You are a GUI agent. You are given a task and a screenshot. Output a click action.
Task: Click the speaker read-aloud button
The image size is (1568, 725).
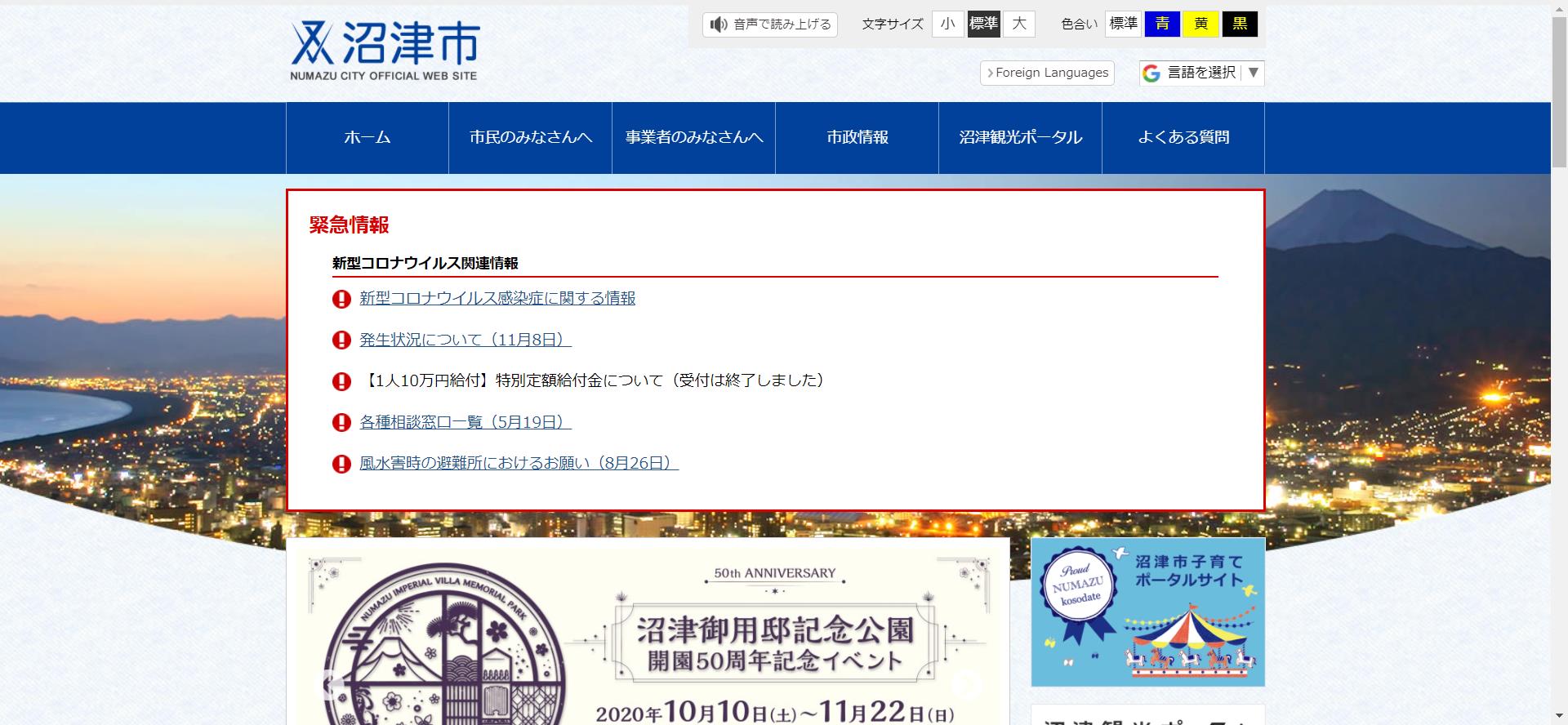point(770,24)
